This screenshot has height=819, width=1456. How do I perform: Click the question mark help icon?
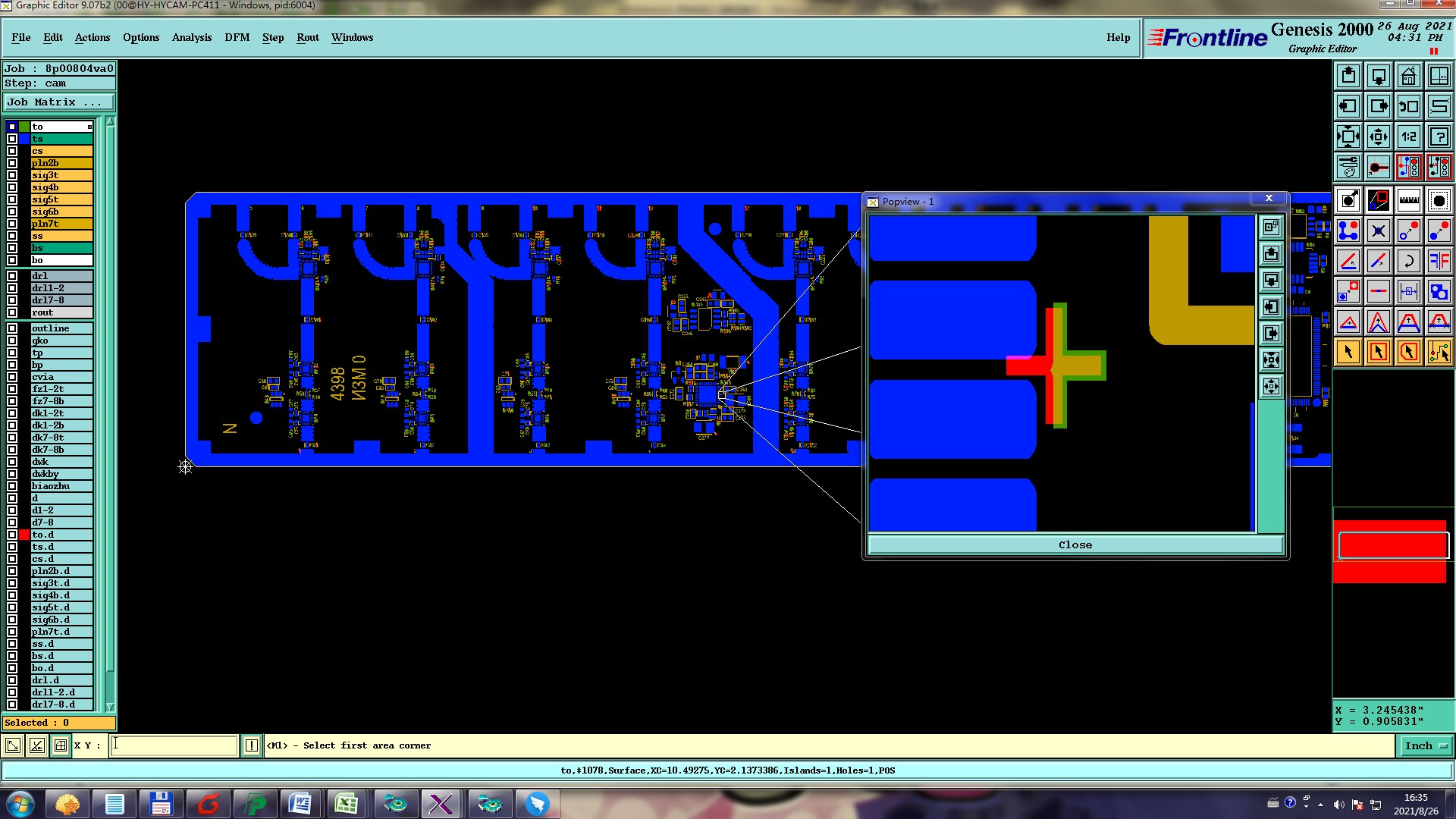click(x=1439, y=136)
